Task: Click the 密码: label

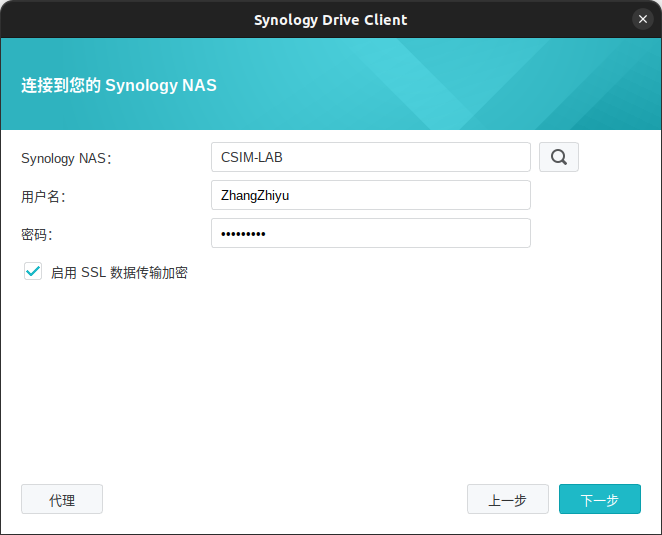Action: pyautogui.click(x=37, y=234)
